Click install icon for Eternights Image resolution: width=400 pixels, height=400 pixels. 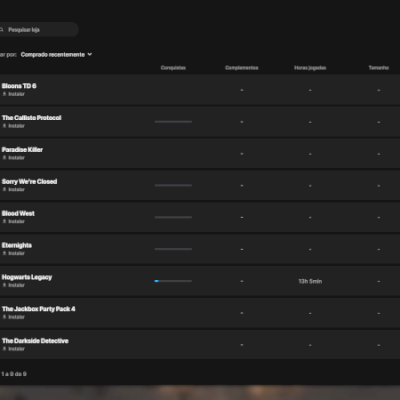[4, 253]
